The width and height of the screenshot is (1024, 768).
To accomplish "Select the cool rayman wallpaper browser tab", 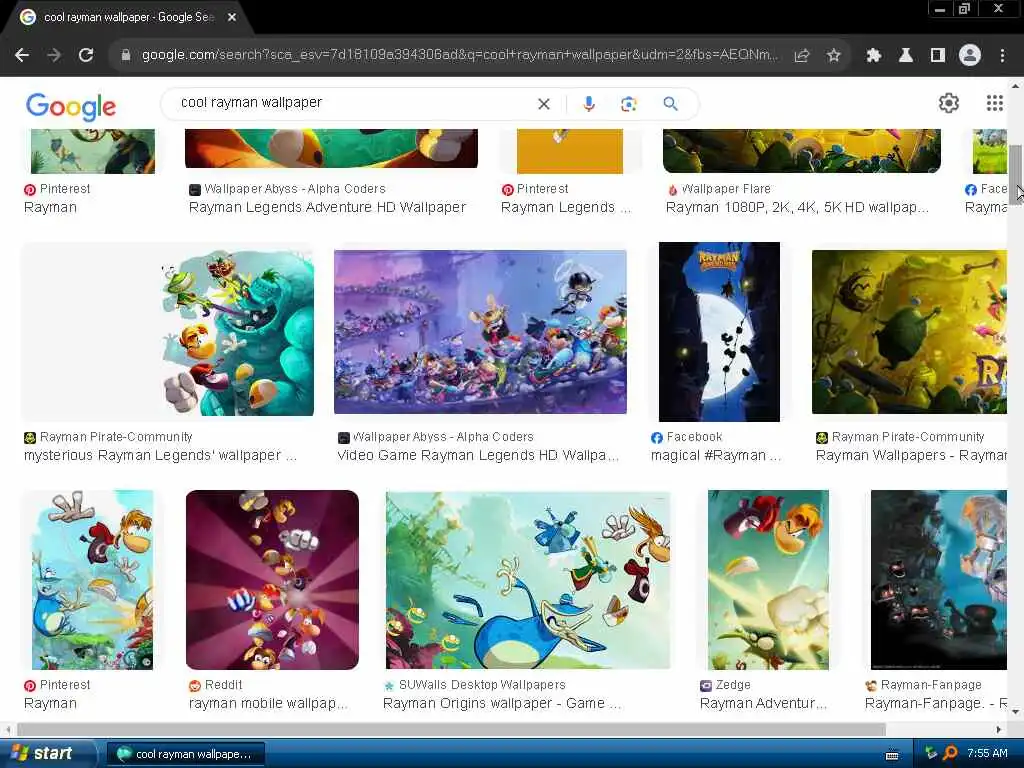I will coord(127,17).
